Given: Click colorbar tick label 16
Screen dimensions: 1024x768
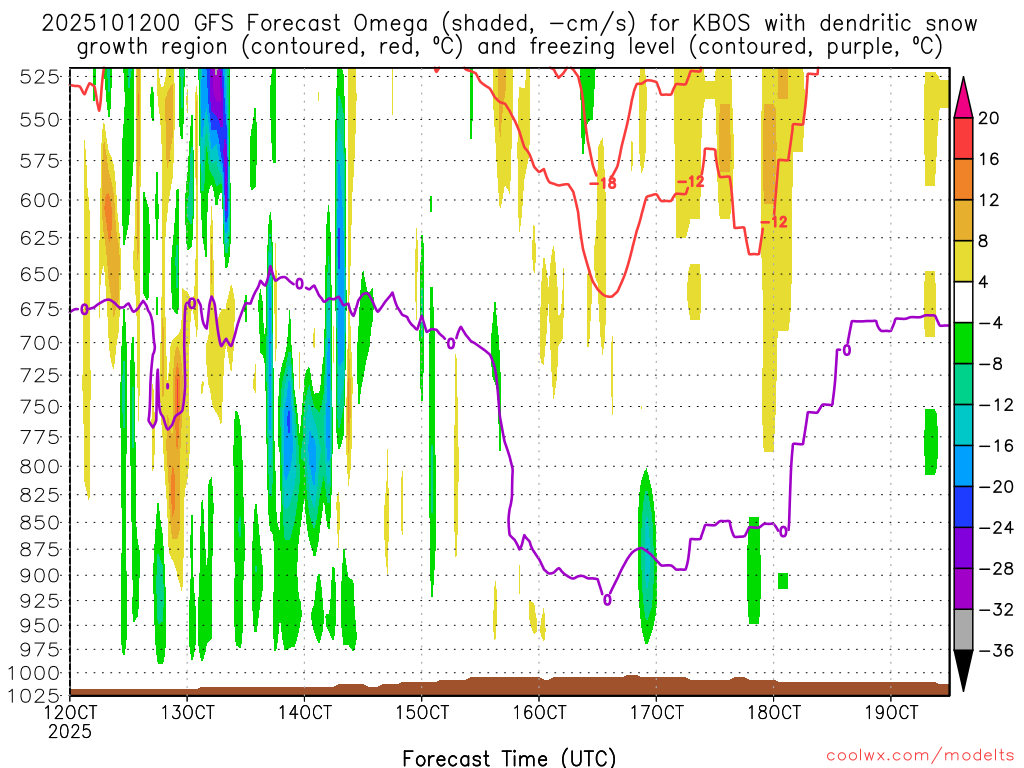Looking at the screenshot, I should (989, 159).
